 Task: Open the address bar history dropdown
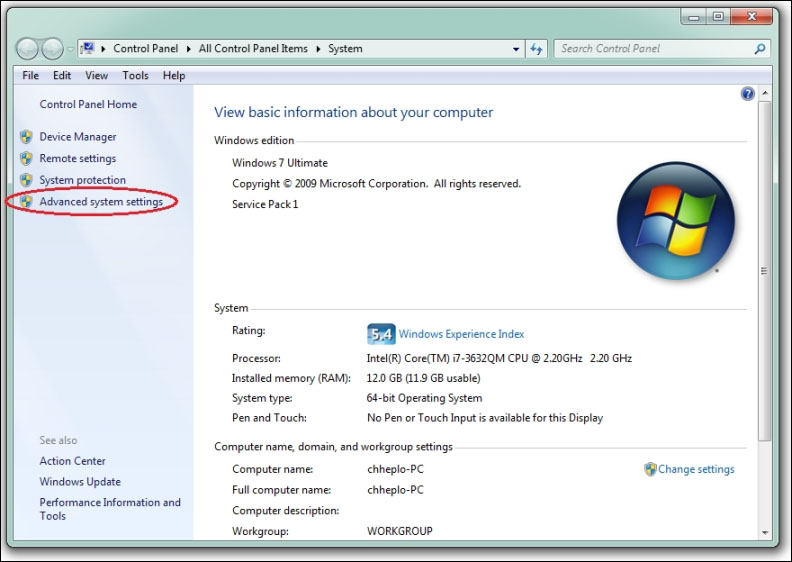click(x=516, y=49)
